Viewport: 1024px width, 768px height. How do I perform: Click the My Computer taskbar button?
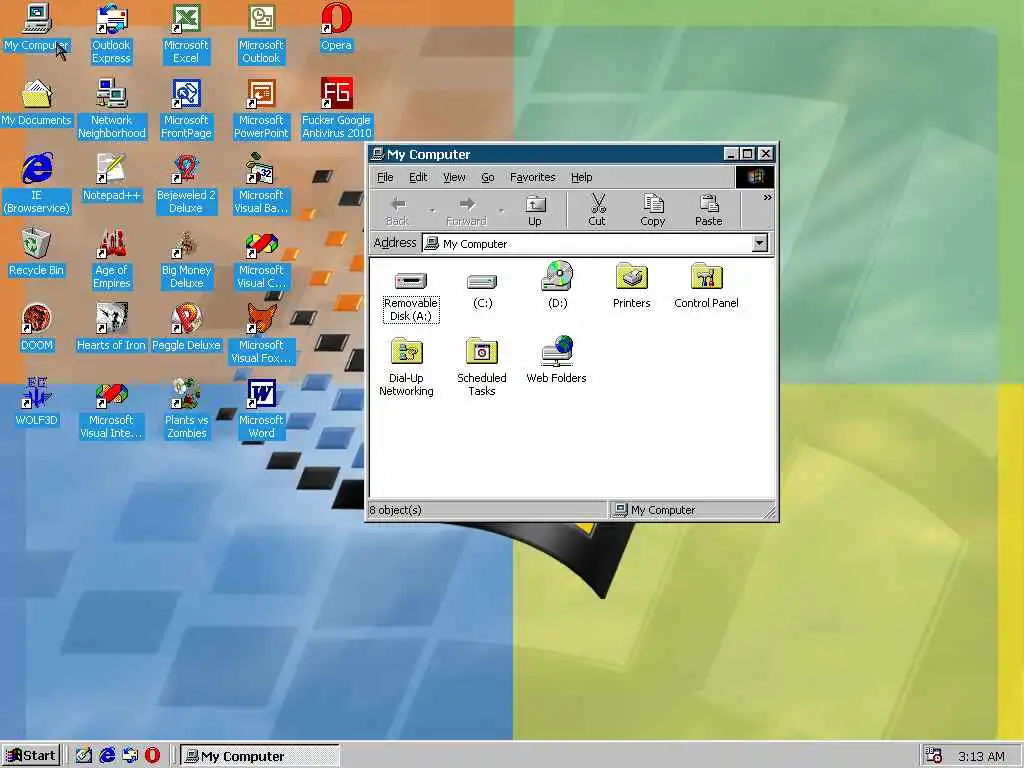[260, 756]
